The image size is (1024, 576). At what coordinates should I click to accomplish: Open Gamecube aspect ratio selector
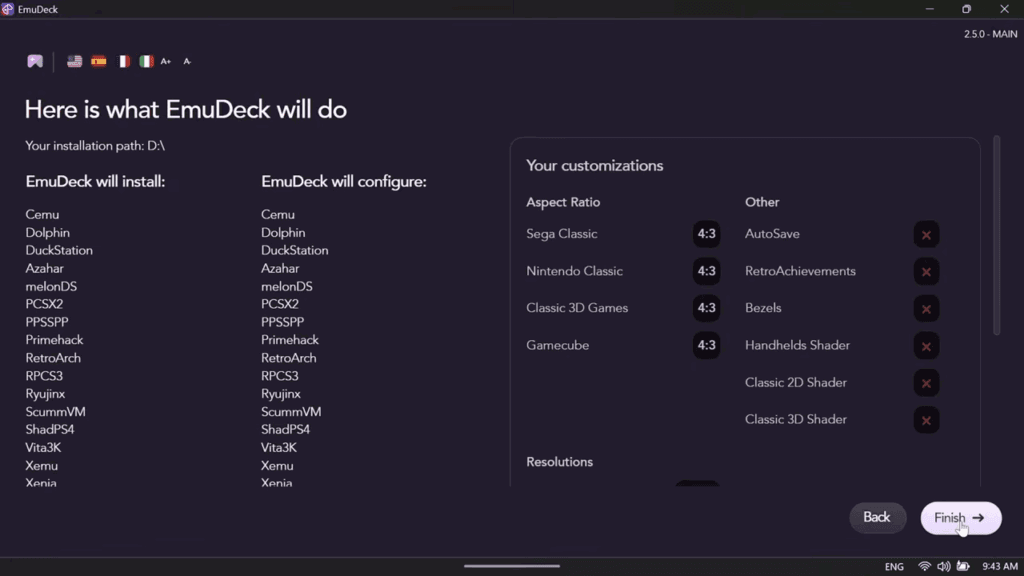[x=706, y=345]
